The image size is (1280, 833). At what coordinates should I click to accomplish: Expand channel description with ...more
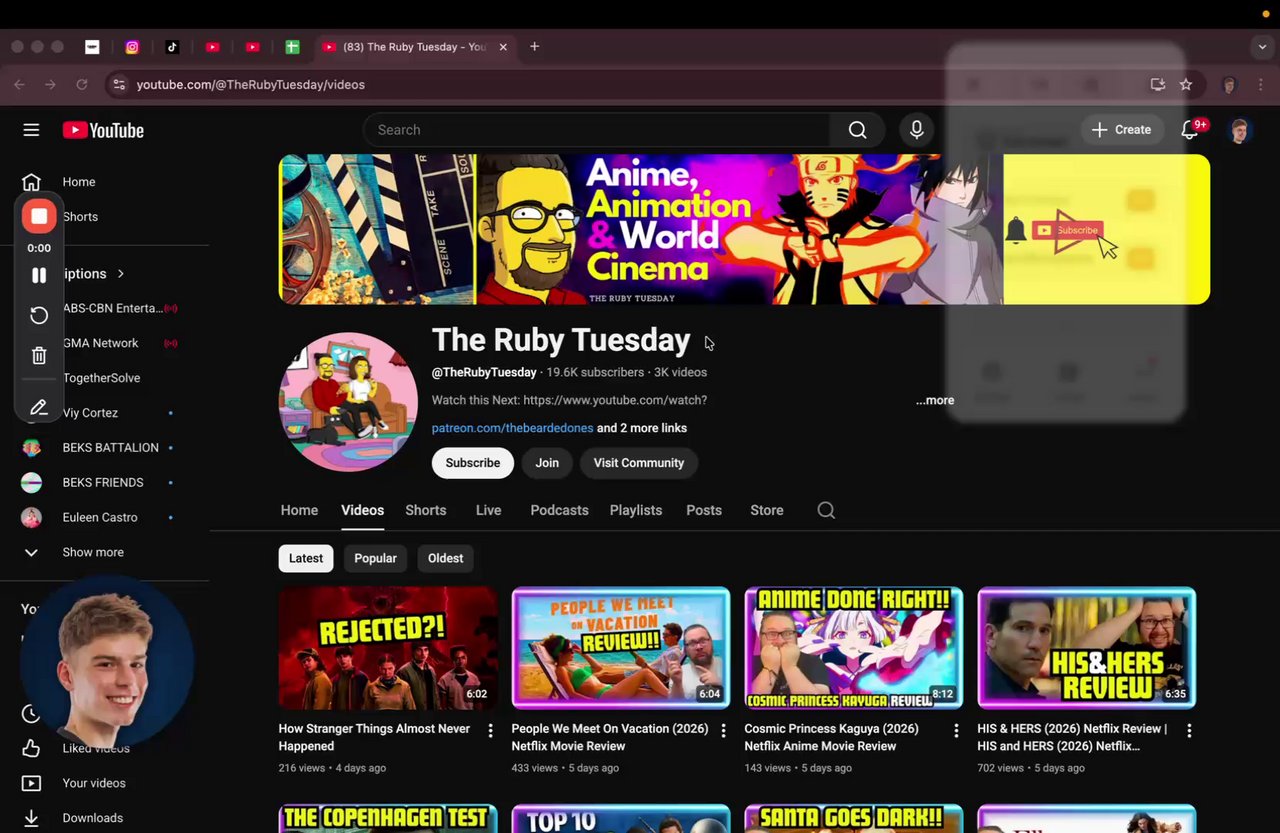click(x=935, y=400)
